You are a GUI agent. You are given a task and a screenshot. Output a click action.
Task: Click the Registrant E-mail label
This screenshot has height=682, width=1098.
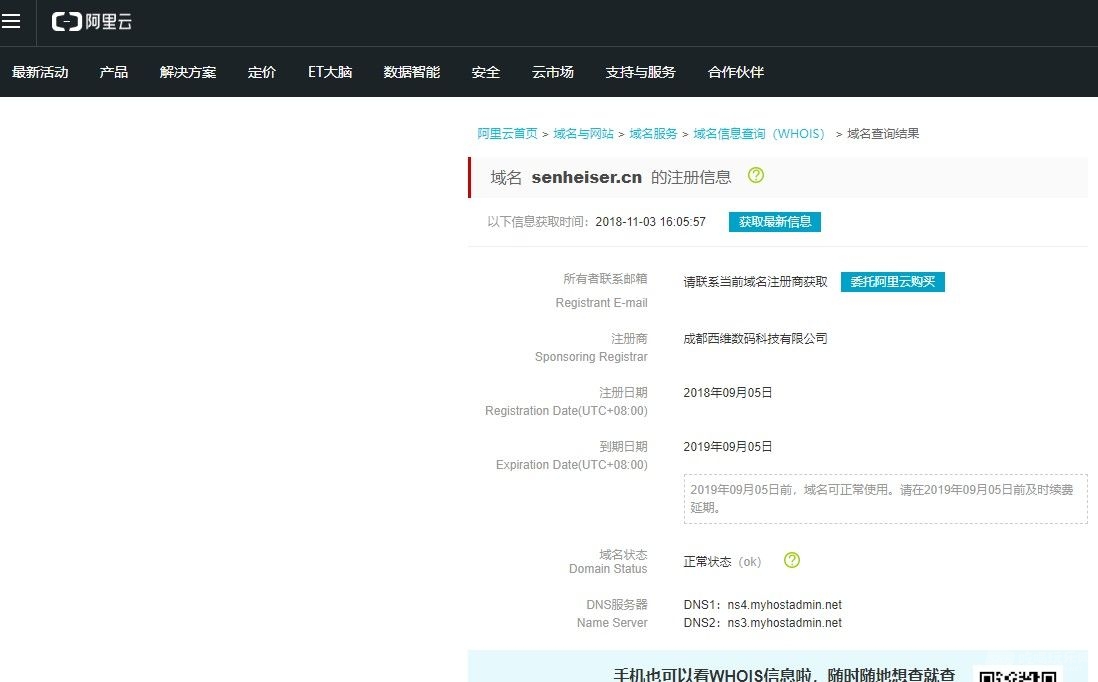[601, 302]
